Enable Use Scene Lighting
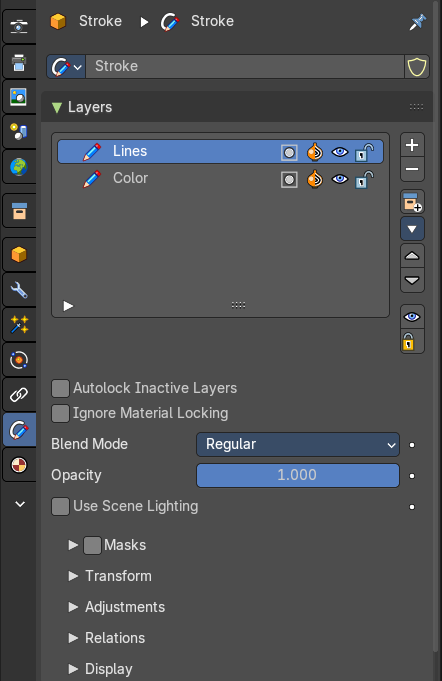442x681 pixels. point(60,506)
